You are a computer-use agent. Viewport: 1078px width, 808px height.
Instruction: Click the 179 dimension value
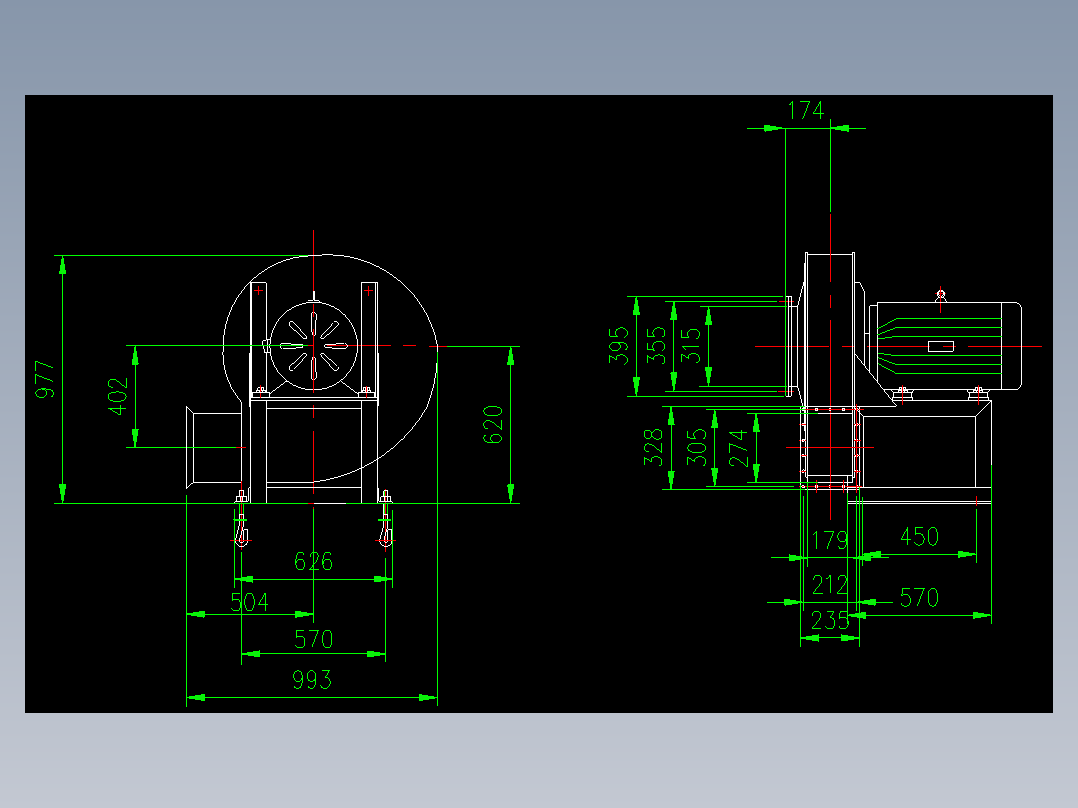point(830,541)
